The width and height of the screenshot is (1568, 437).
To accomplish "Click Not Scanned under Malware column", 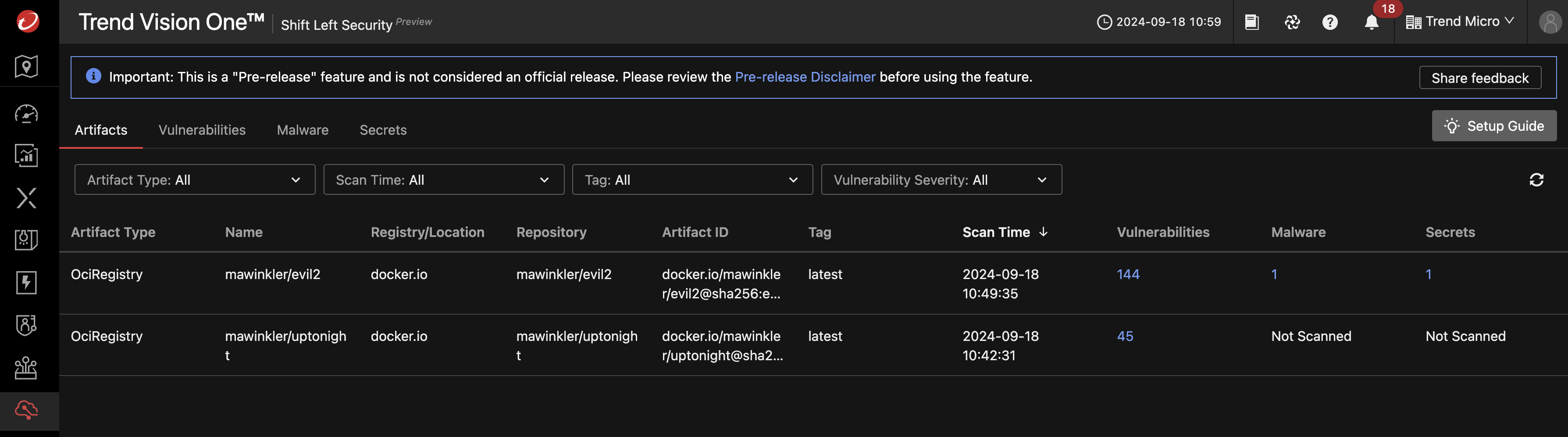I will point(1311,337).
